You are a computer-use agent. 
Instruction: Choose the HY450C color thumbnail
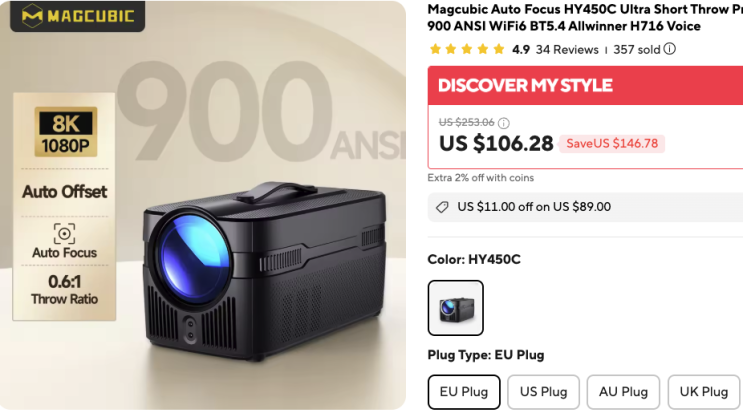(455, 308)
